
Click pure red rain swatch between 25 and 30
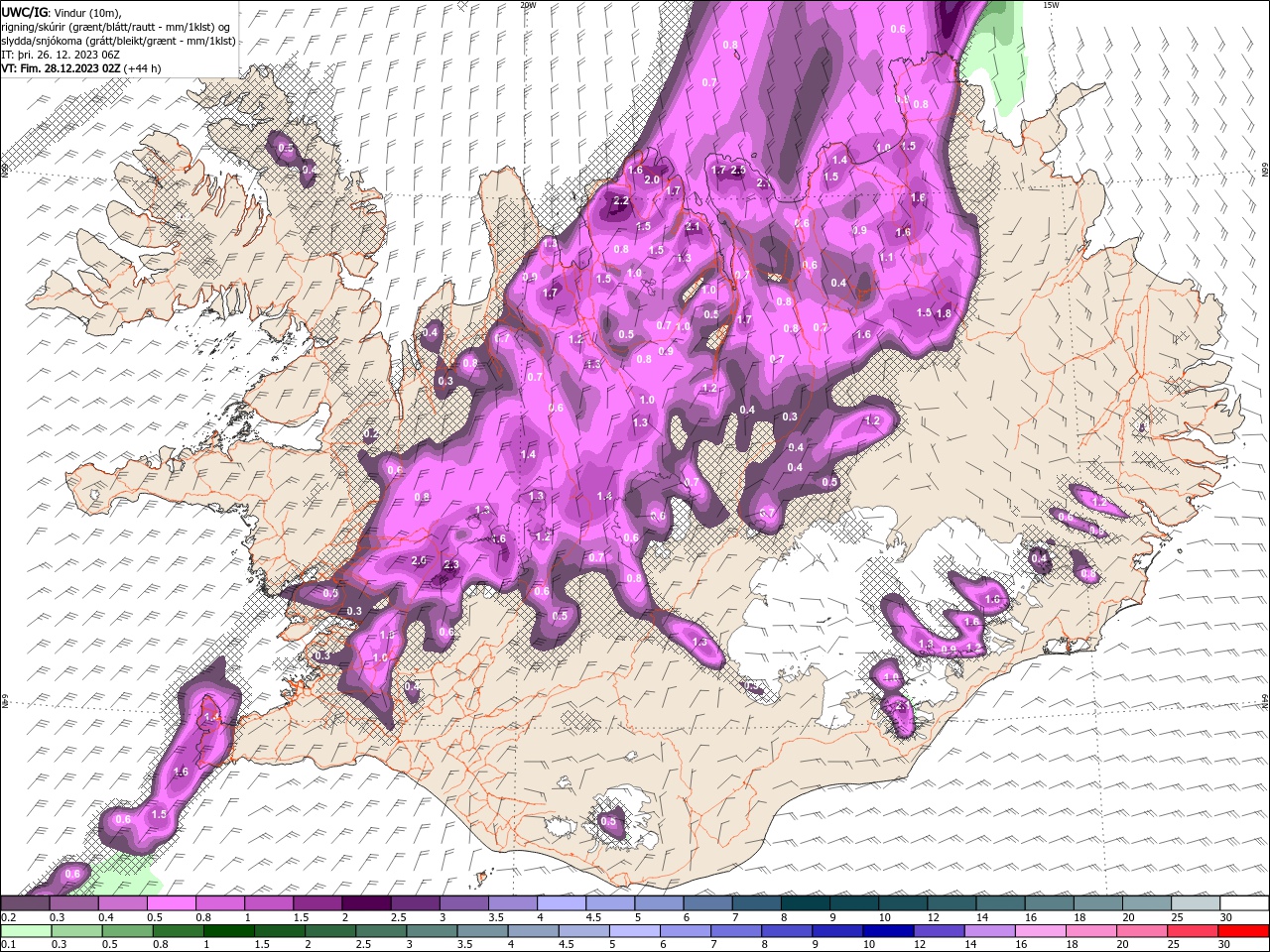[1194, 931]
